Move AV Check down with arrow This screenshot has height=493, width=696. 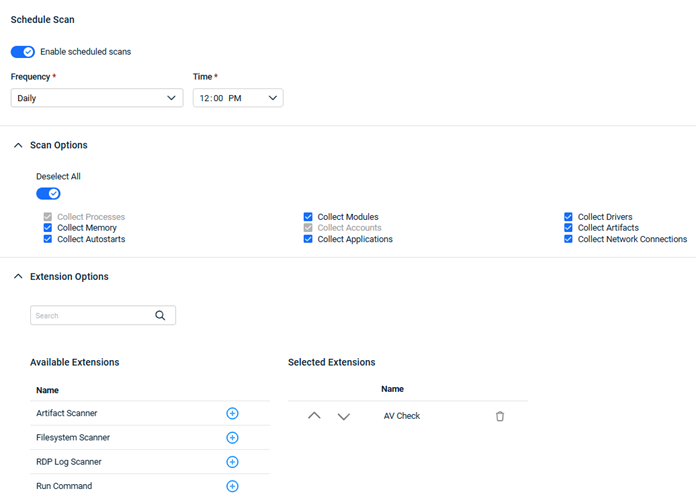tap(344, 417)
